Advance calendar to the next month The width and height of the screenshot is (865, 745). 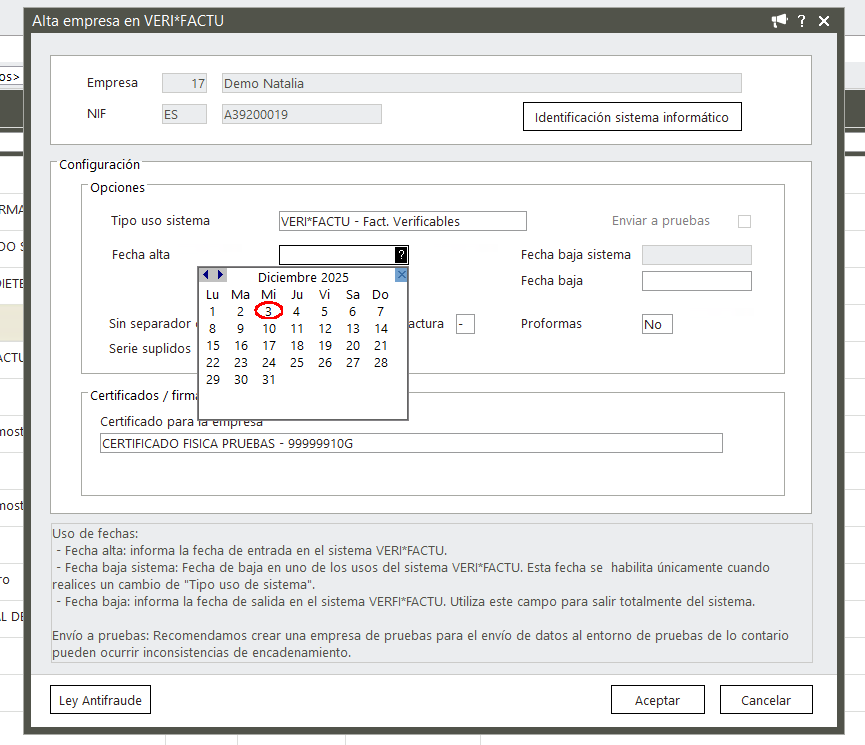tap(220, 275)
